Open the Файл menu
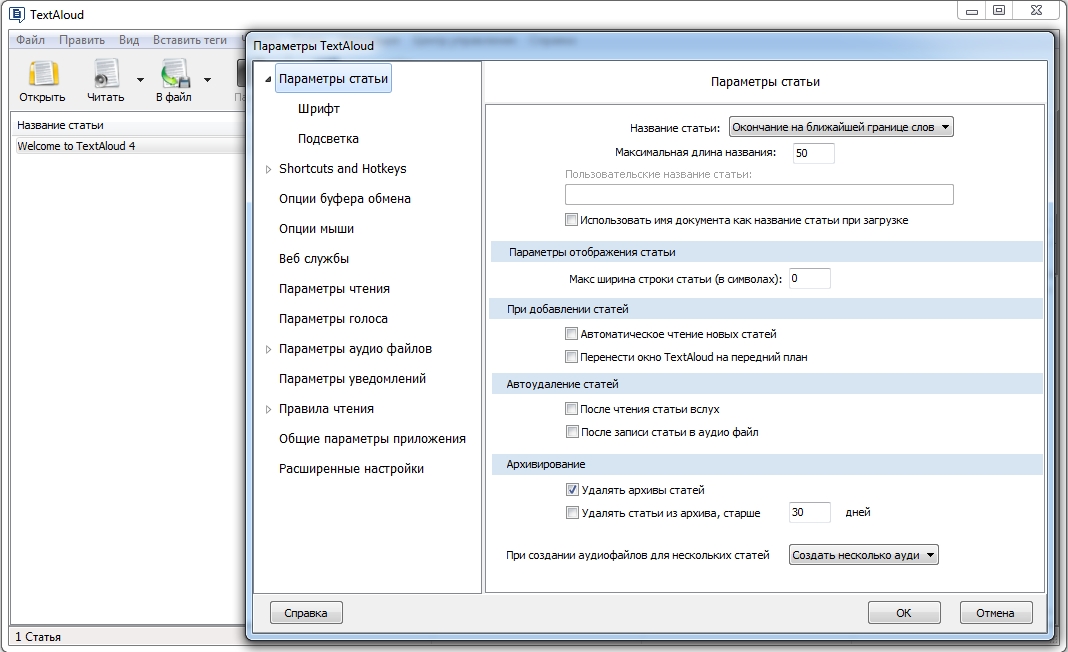 click(31, 40)
